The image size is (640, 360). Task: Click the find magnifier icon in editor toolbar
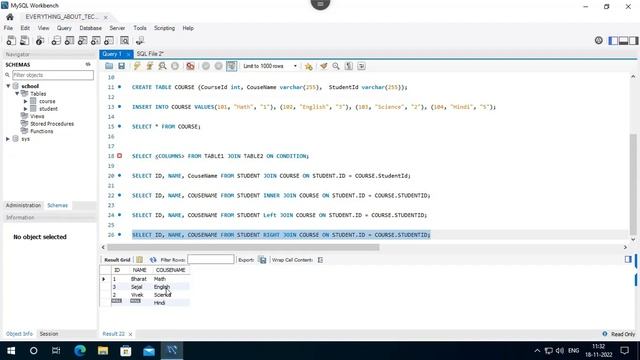point(336,66)
